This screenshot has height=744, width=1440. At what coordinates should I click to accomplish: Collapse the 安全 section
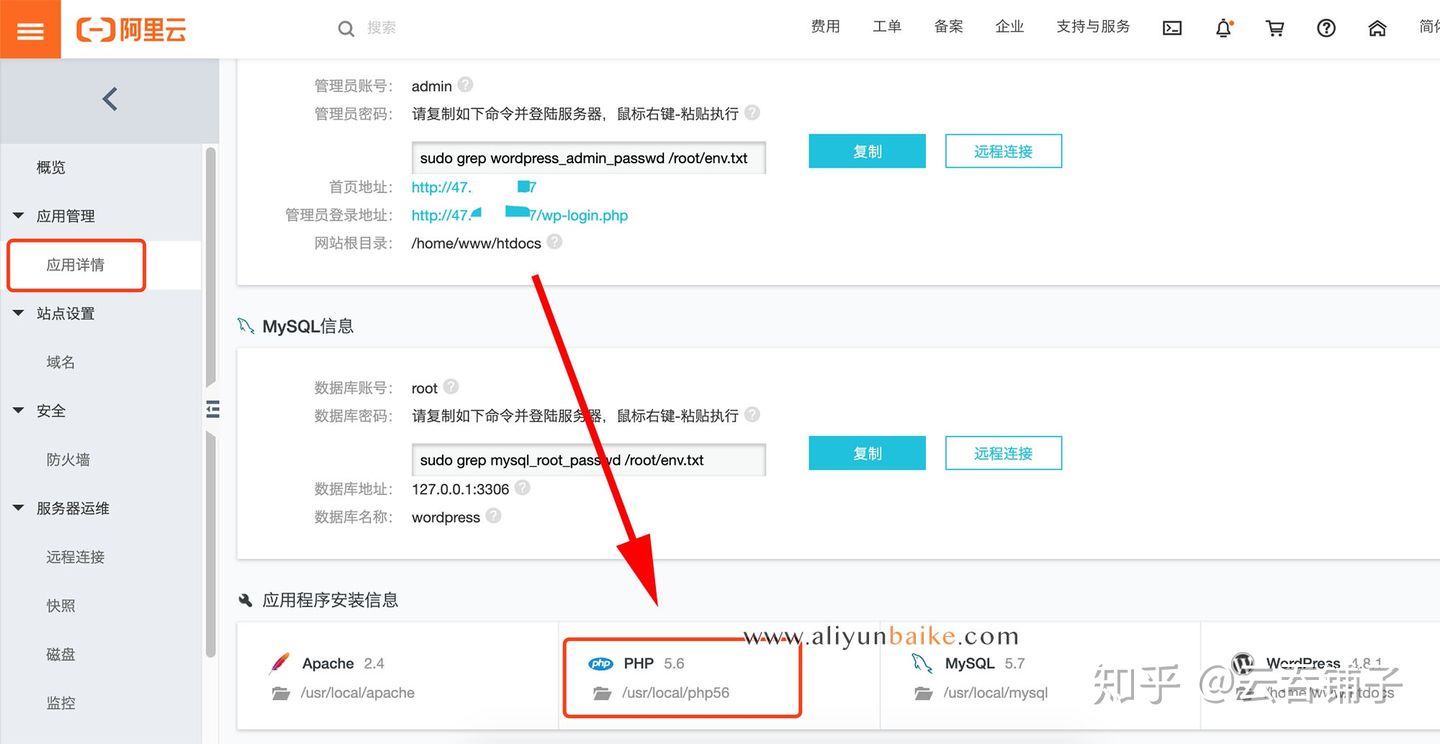18,411
